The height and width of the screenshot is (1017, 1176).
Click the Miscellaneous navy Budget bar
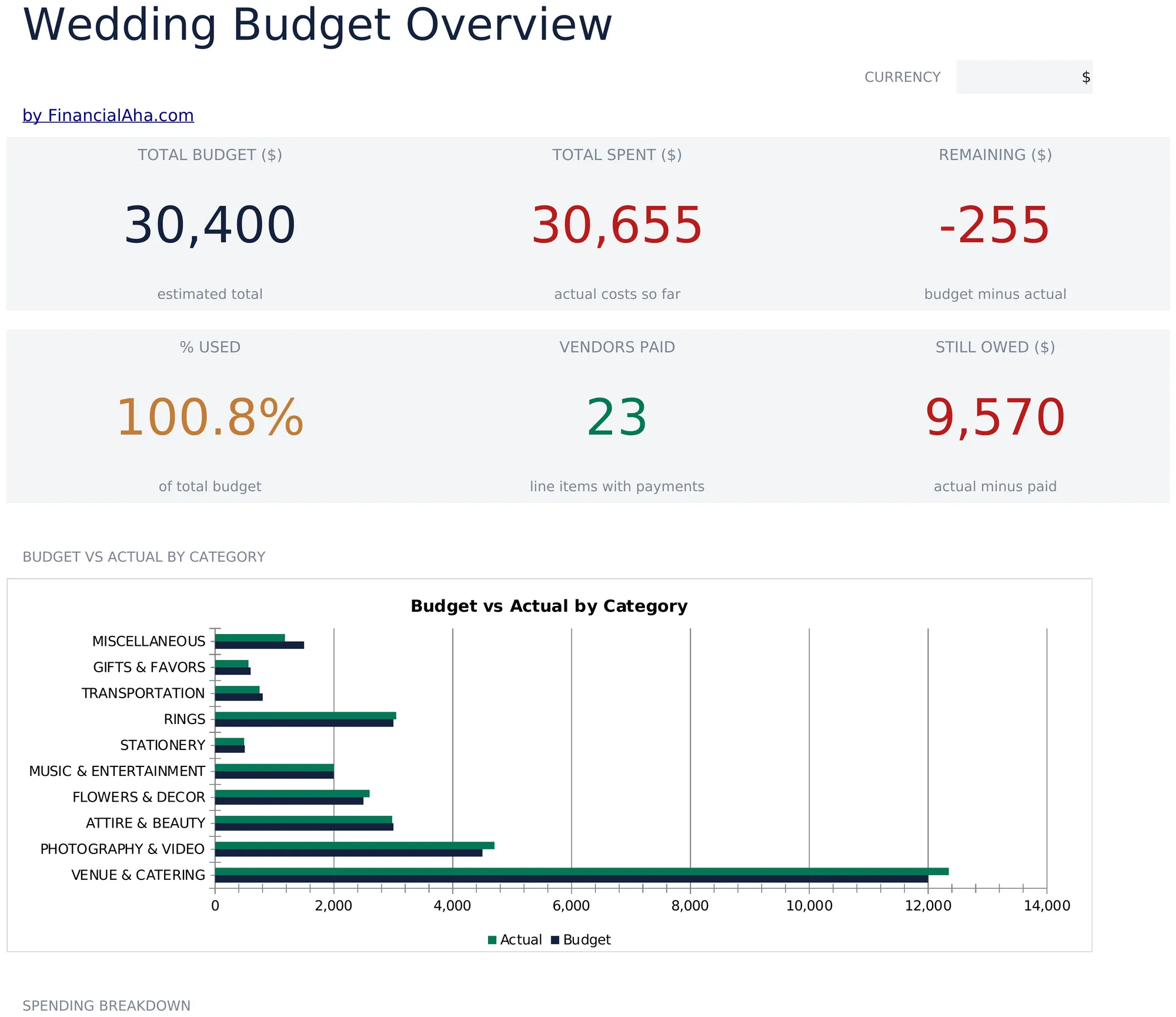259,645
